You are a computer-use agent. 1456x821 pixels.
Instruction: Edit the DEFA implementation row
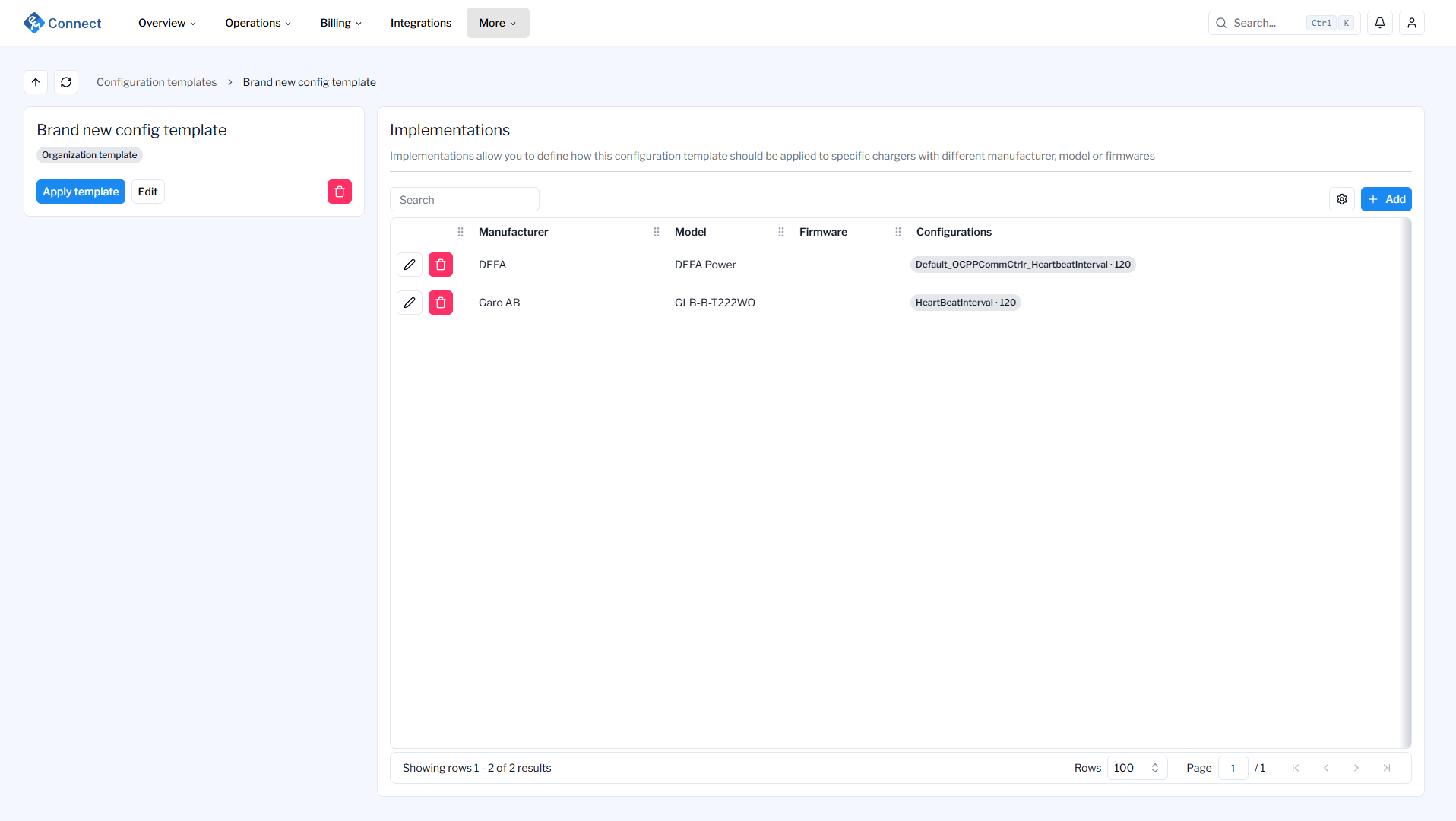(409, 264)
